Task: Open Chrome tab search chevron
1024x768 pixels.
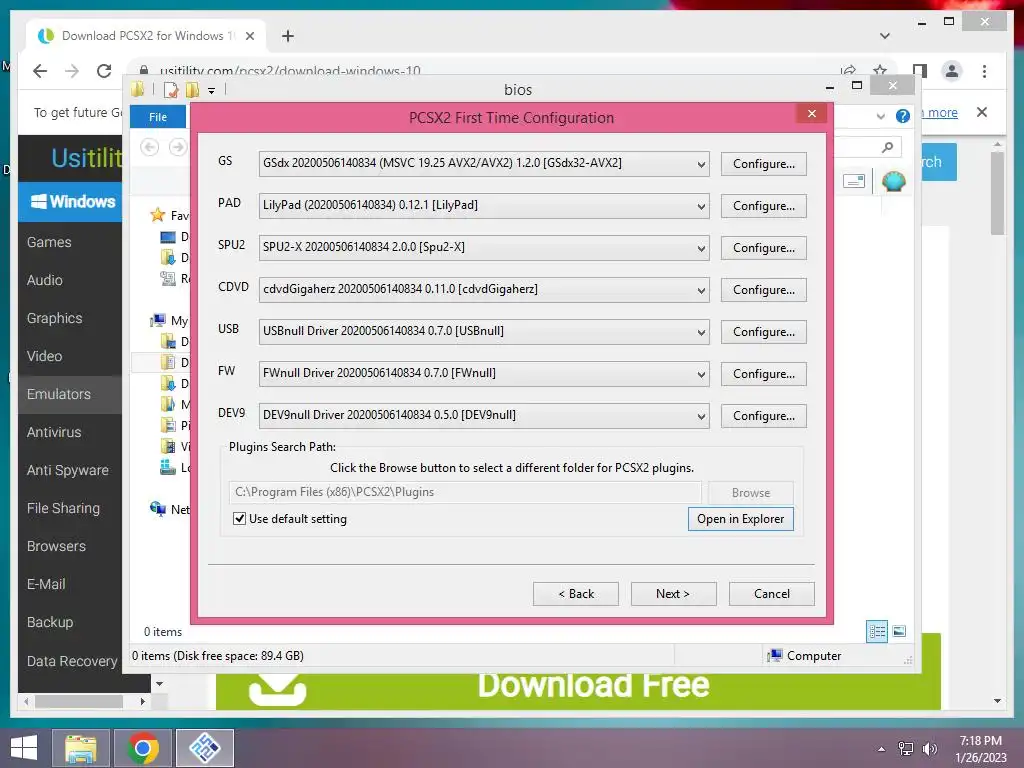Action: (884, 36)
